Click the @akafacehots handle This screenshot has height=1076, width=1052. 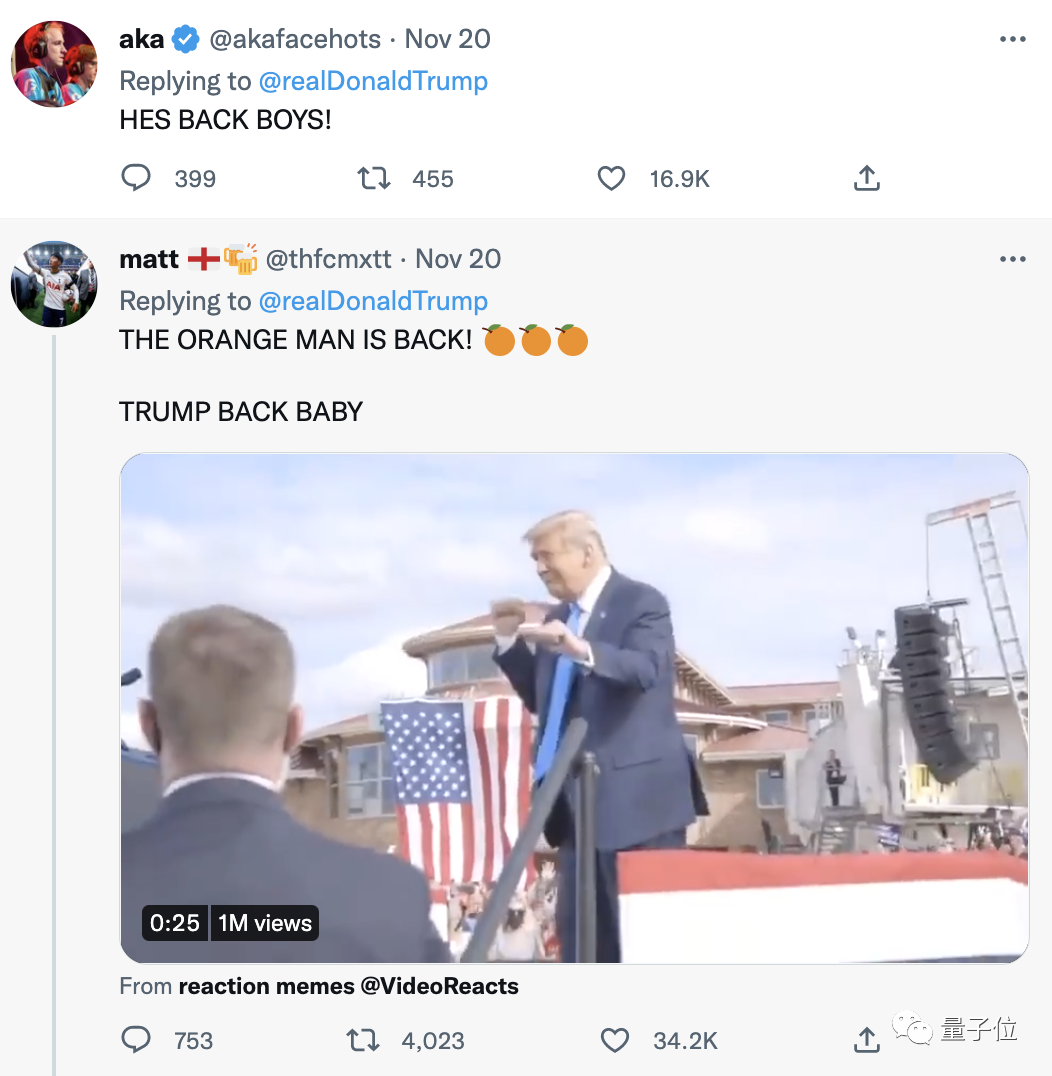pos(295,39)
